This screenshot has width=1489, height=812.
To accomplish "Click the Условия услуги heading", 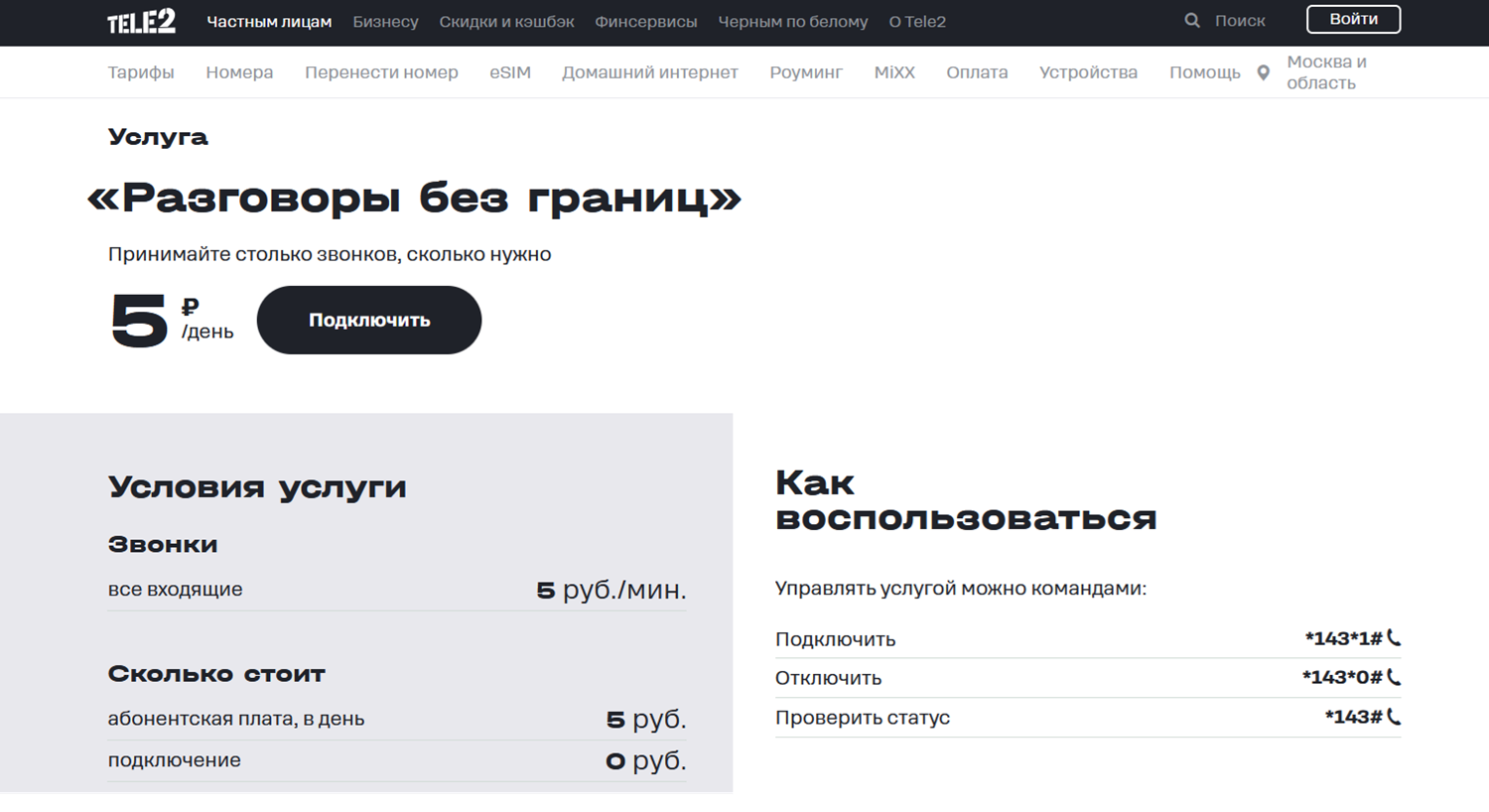I will coord(257,487).
